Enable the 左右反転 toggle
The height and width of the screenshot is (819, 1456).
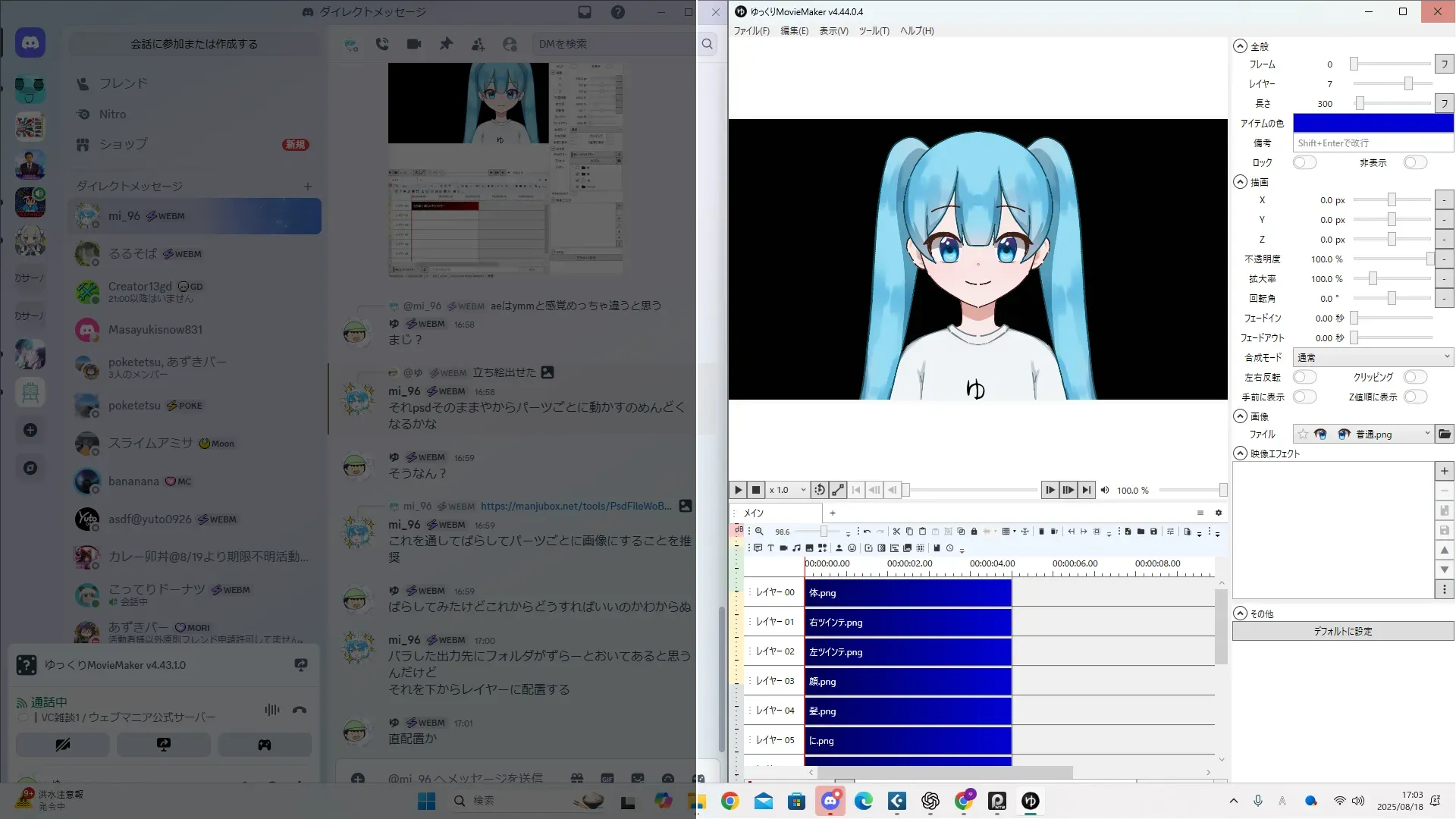click(1304, 377)
